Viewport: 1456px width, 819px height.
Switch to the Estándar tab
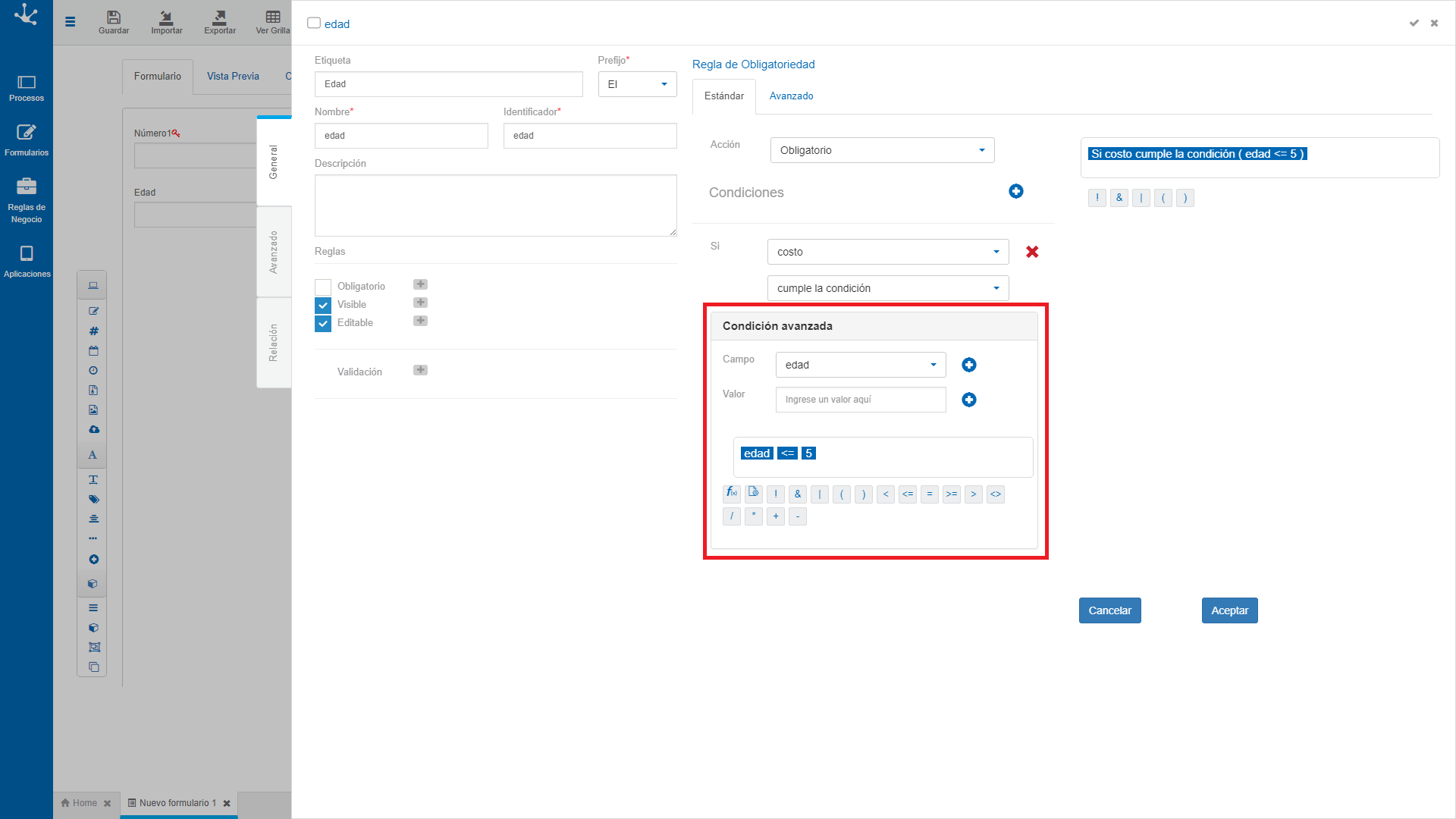point(724,96)
